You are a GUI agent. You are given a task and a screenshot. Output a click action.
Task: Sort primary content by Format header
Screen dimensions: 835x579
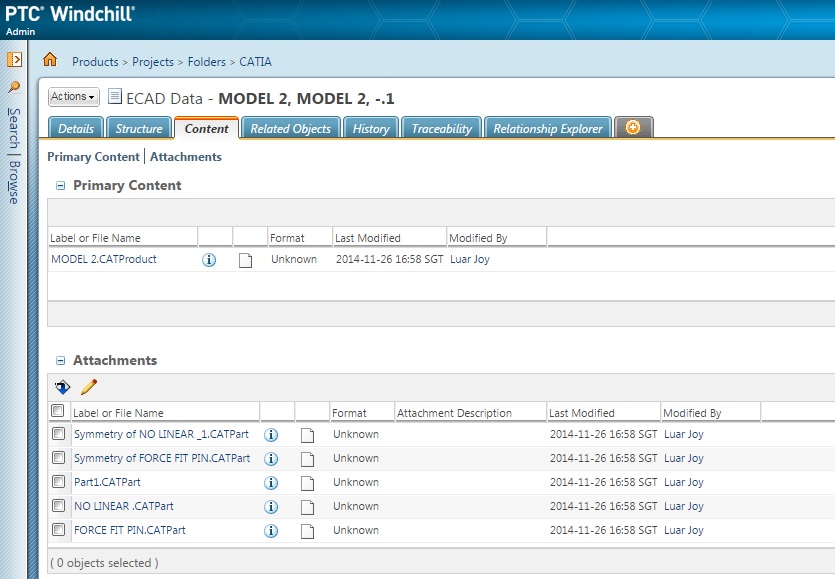(287, 238)
